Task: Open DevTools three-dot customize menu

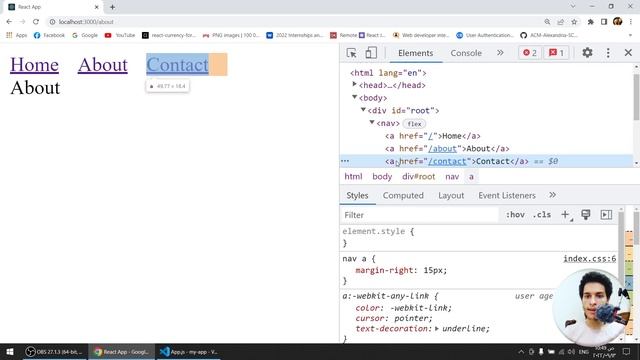Action: [x=608, y=53]
